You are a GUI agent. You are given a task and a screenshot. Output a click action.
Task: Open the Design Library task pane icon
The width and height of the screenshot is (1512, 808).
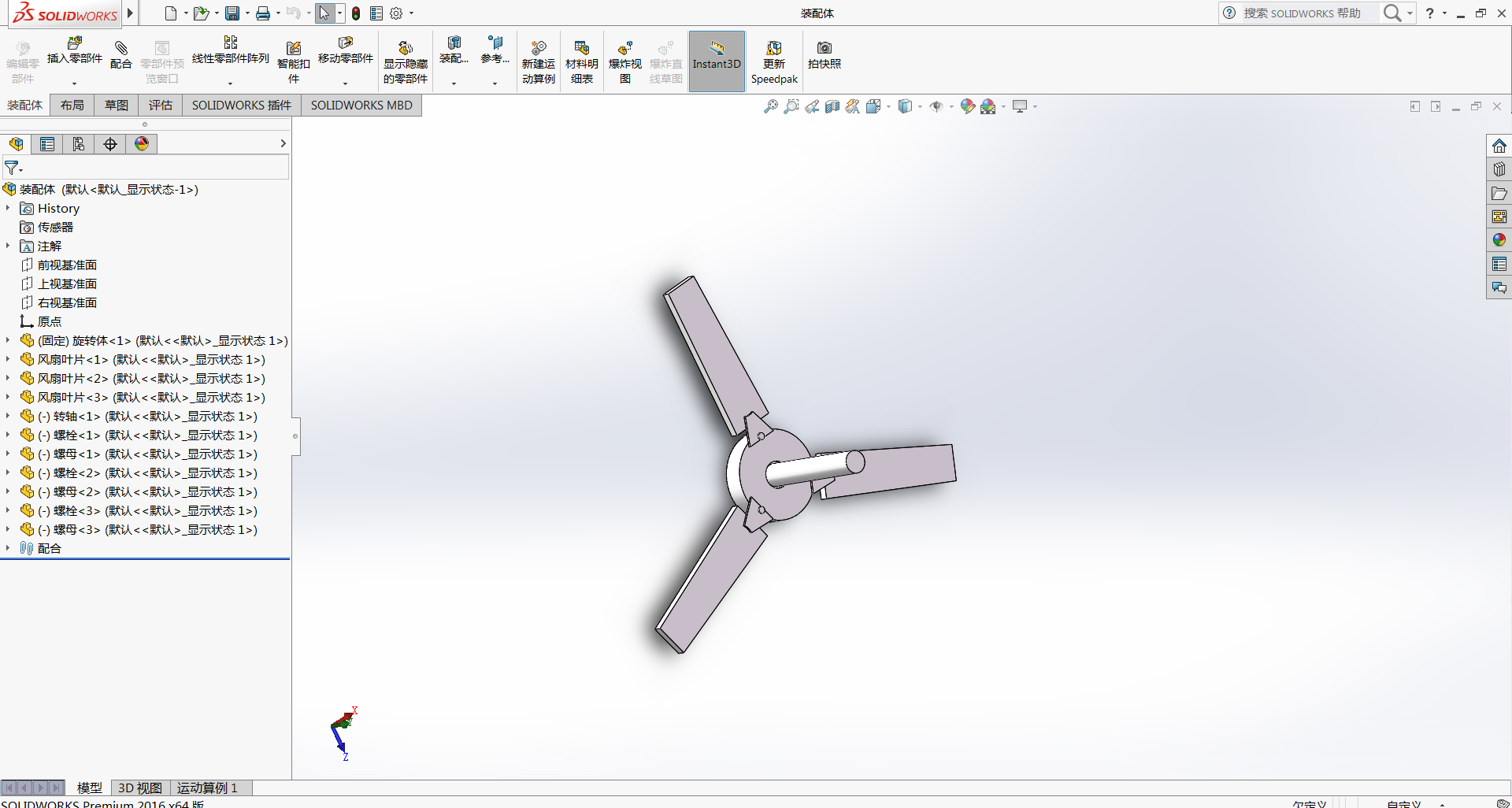(1499, 169)
